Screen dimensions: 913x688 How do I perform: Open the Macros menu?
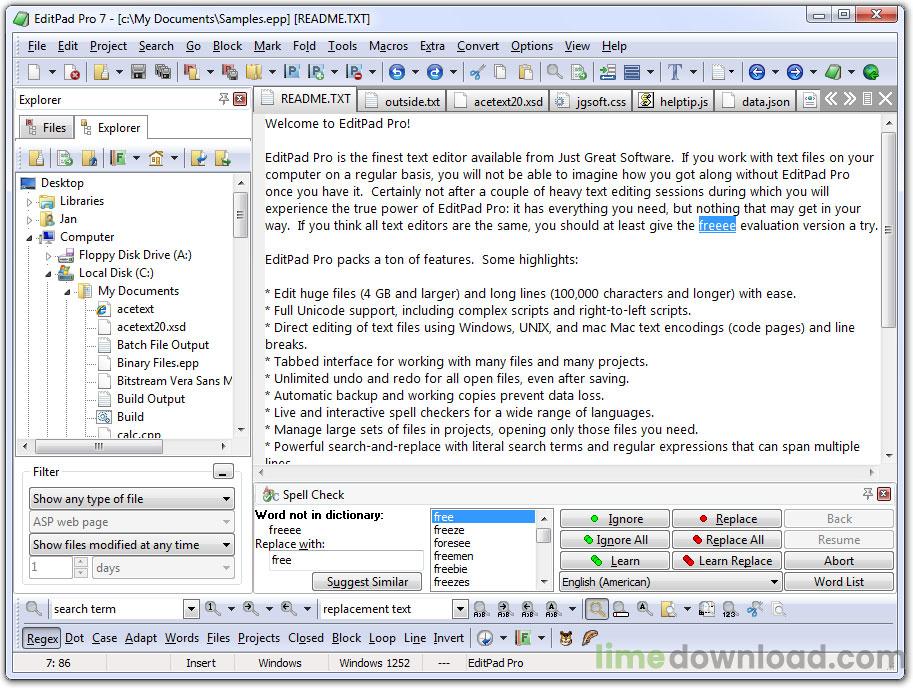point(388,45)
